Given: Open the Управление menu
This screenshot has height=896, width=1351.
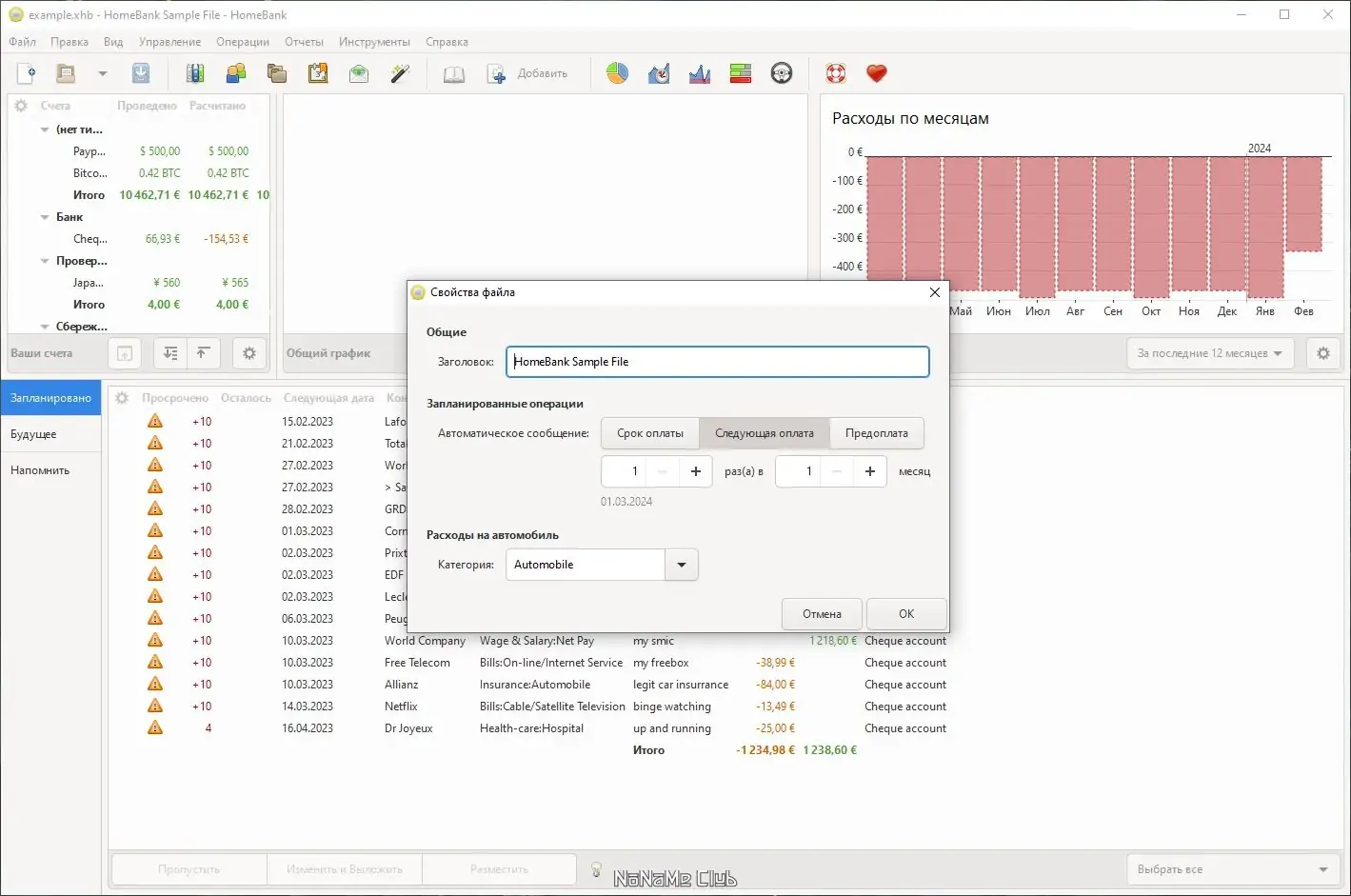Looking at the screenshot, I should (x=169, y=42).
